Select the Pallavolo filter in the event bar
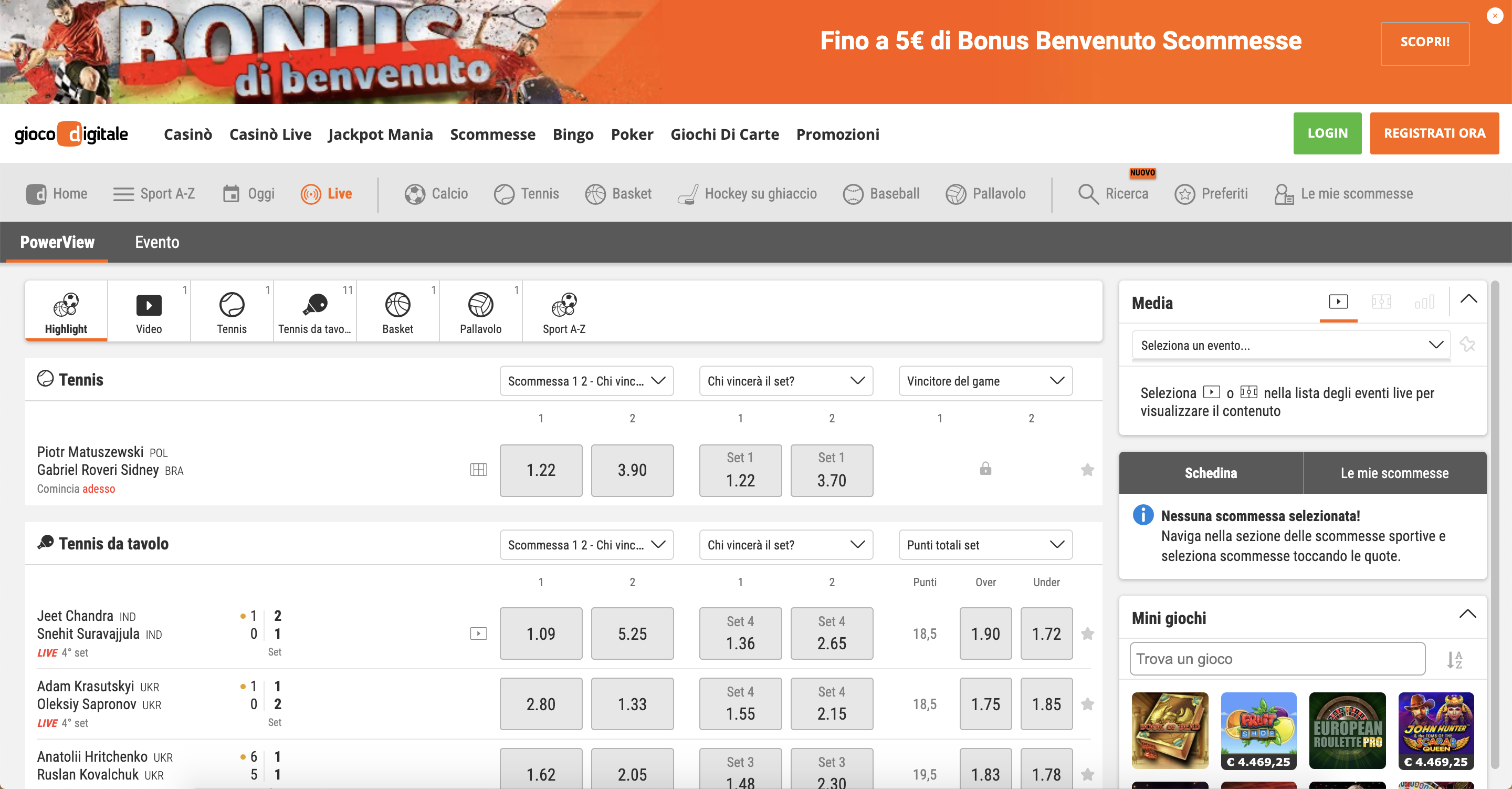Viewport: 1512px width, 789px height. click(x=480, y=311)
